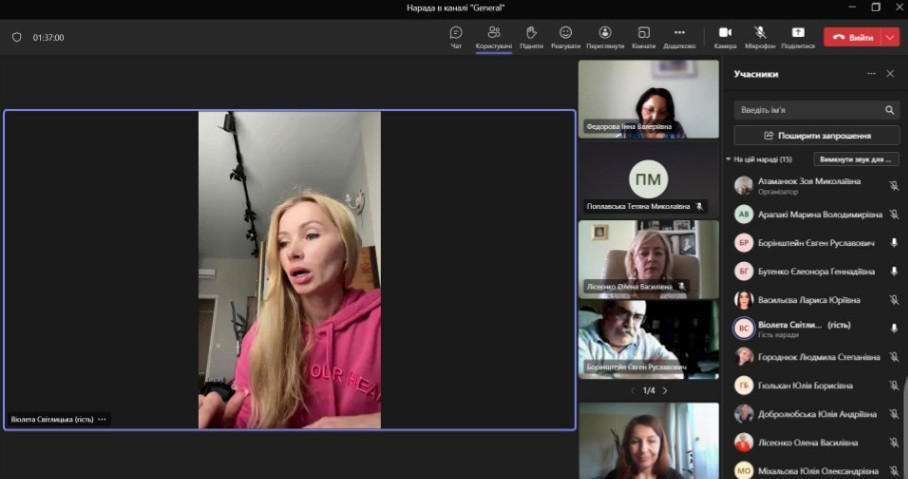The height and width of the screenshot is (479, 908).
Task: Open the Кімнати (Rooms) icon
Action: tap(644, 33)
